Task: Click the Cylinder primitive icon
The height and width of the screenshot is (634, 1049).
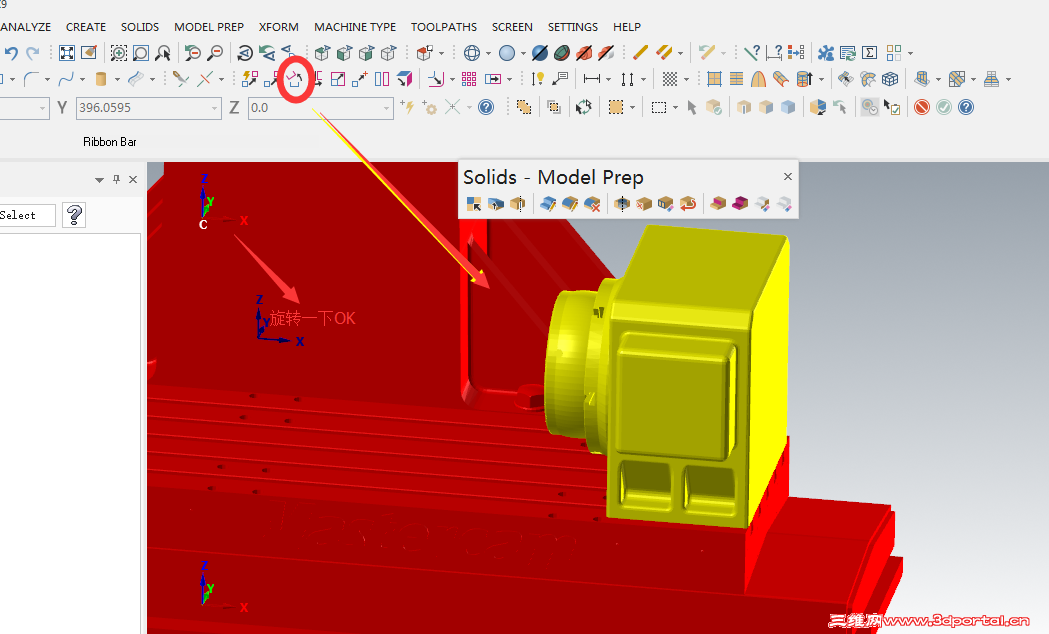Action: point(101,79)
